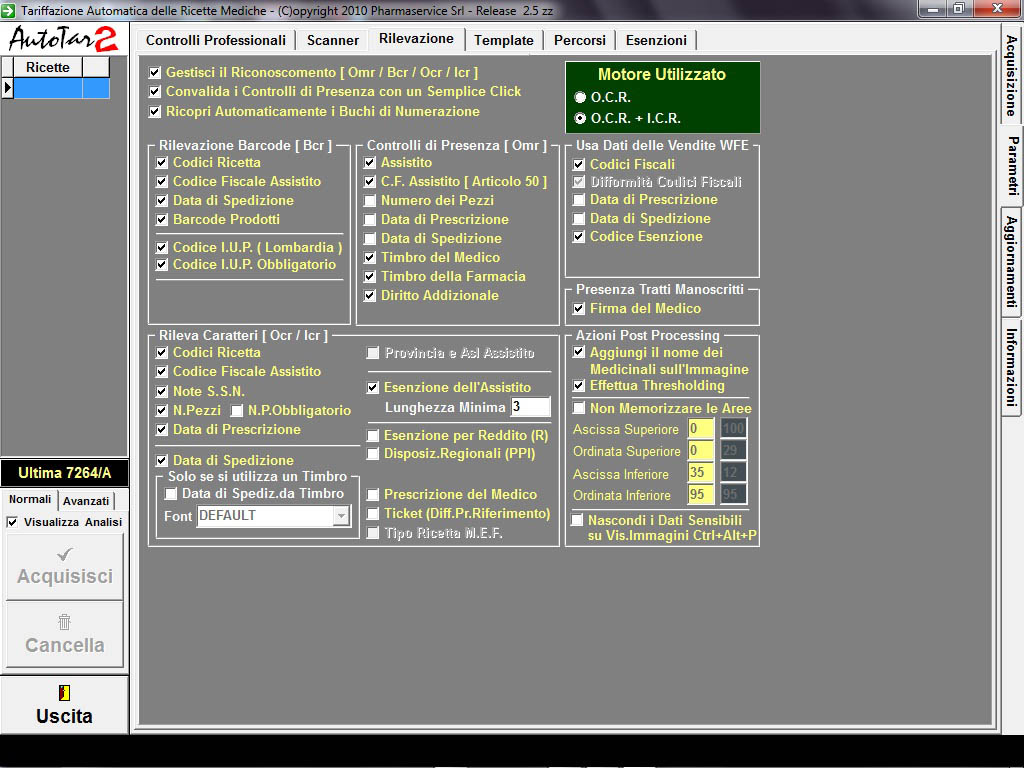Check Esenzione per Reddito (R)
This screenshot has width=1024, height=768.
tap(374, 436)
